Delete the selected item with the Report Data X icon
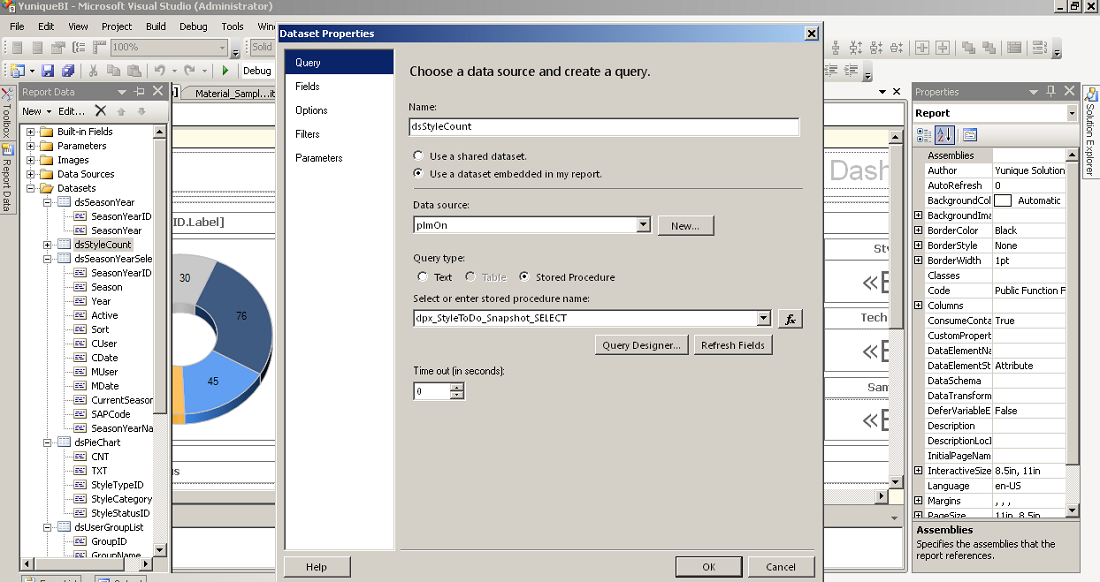Screen dimensions: 1100x582 (100, 111)
